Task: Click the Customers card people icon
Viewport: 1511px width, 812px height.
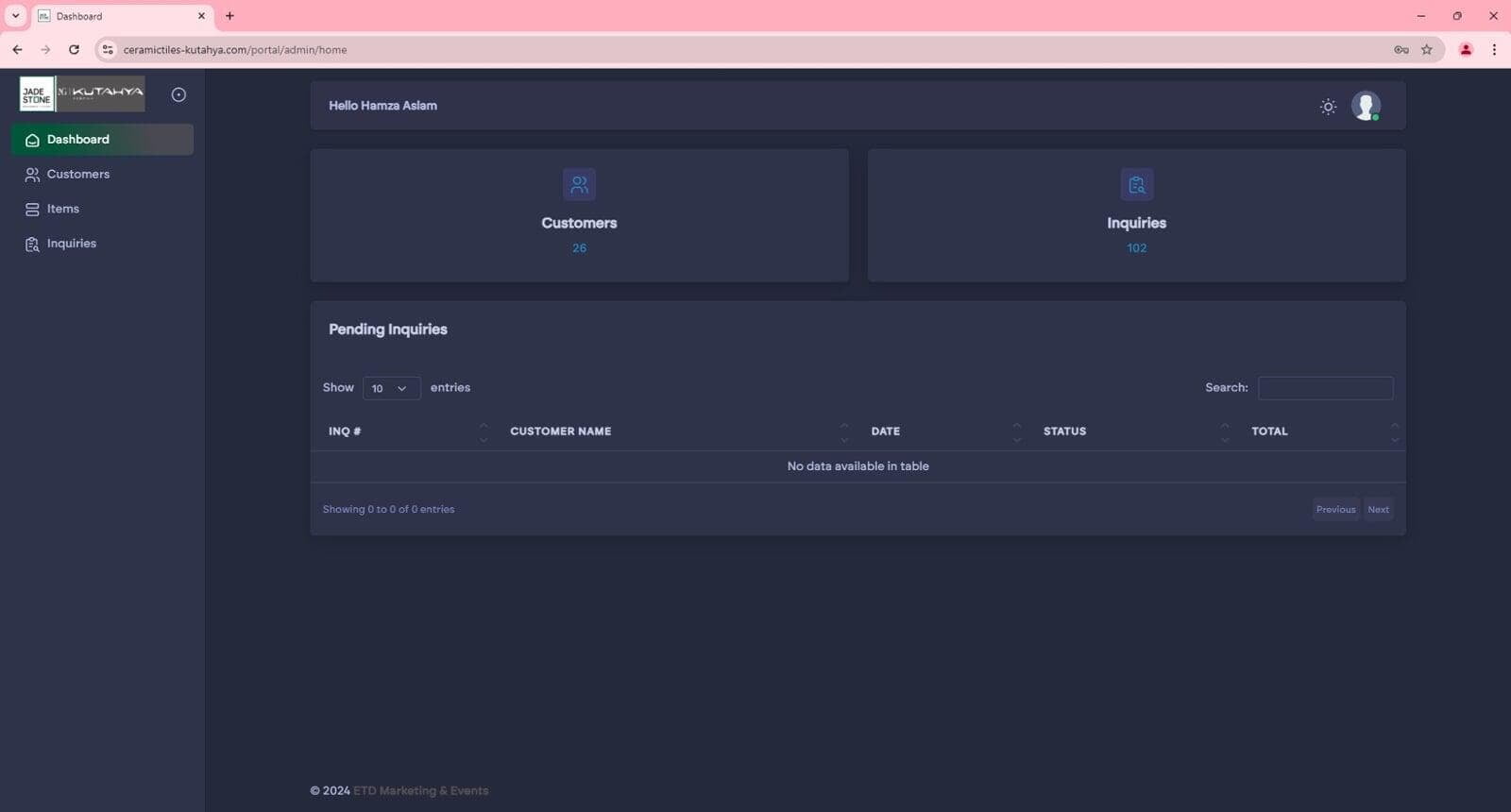Action: [x=579, y=184]
